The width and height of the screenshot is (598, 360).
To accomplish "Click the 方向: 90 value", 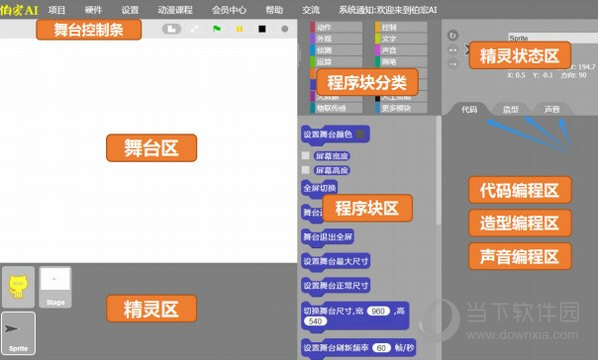I will [573, 75].
